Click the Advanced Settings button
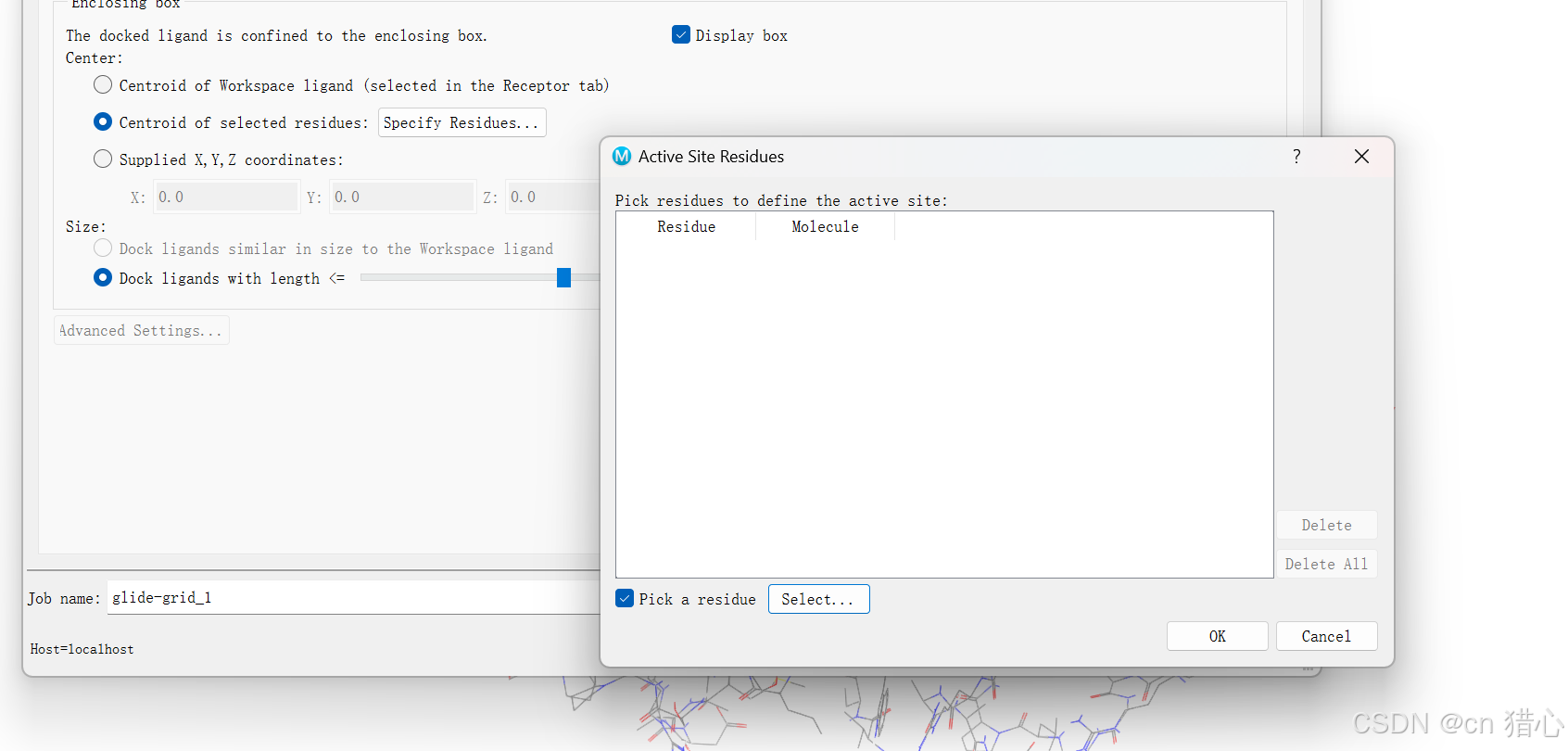The width and height of the screenshot is (1568, 751). (142, 330)
